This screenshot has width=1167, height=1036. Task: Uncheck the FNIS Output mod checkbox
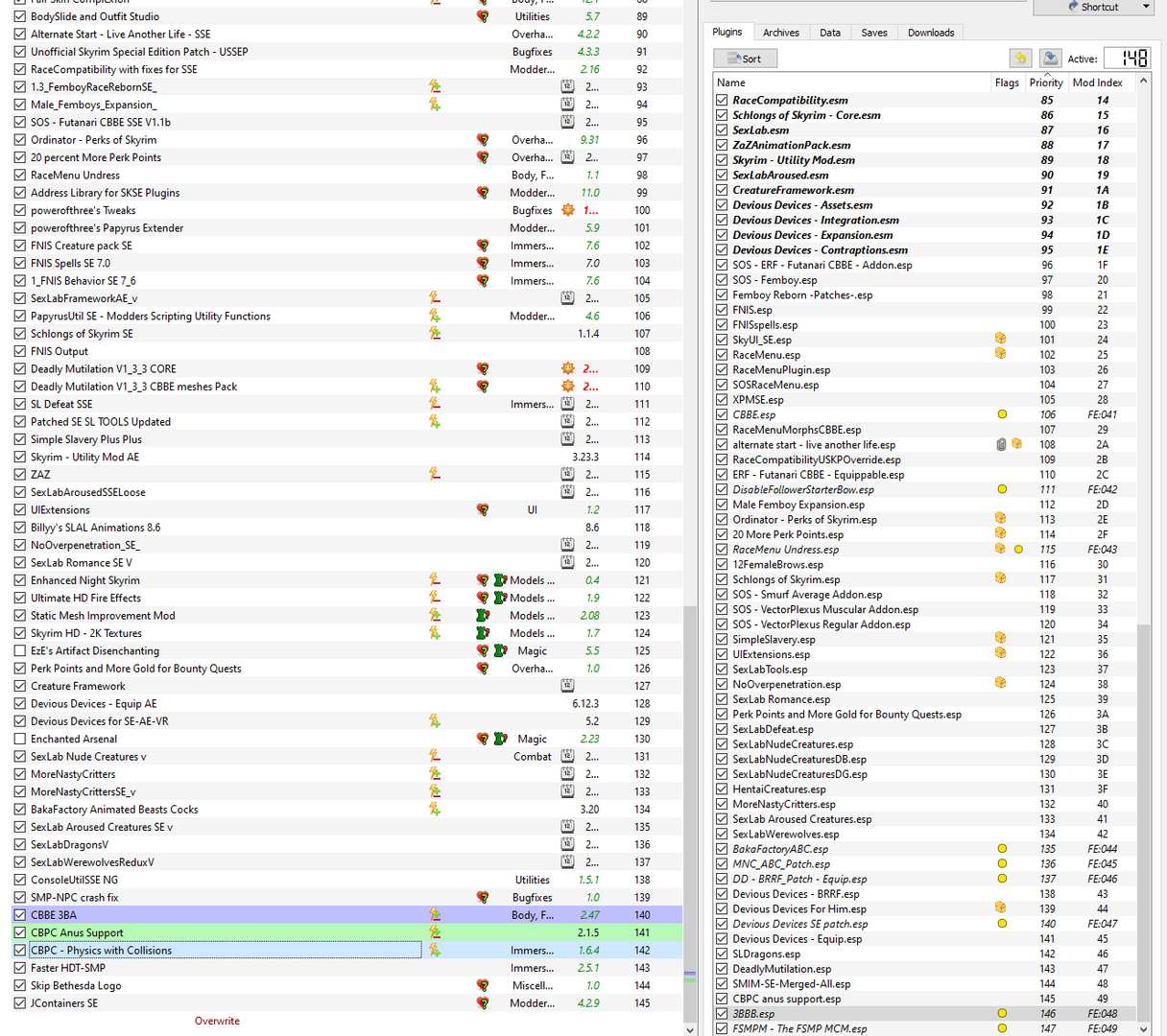pyautogui.click(x=20, y=351)
